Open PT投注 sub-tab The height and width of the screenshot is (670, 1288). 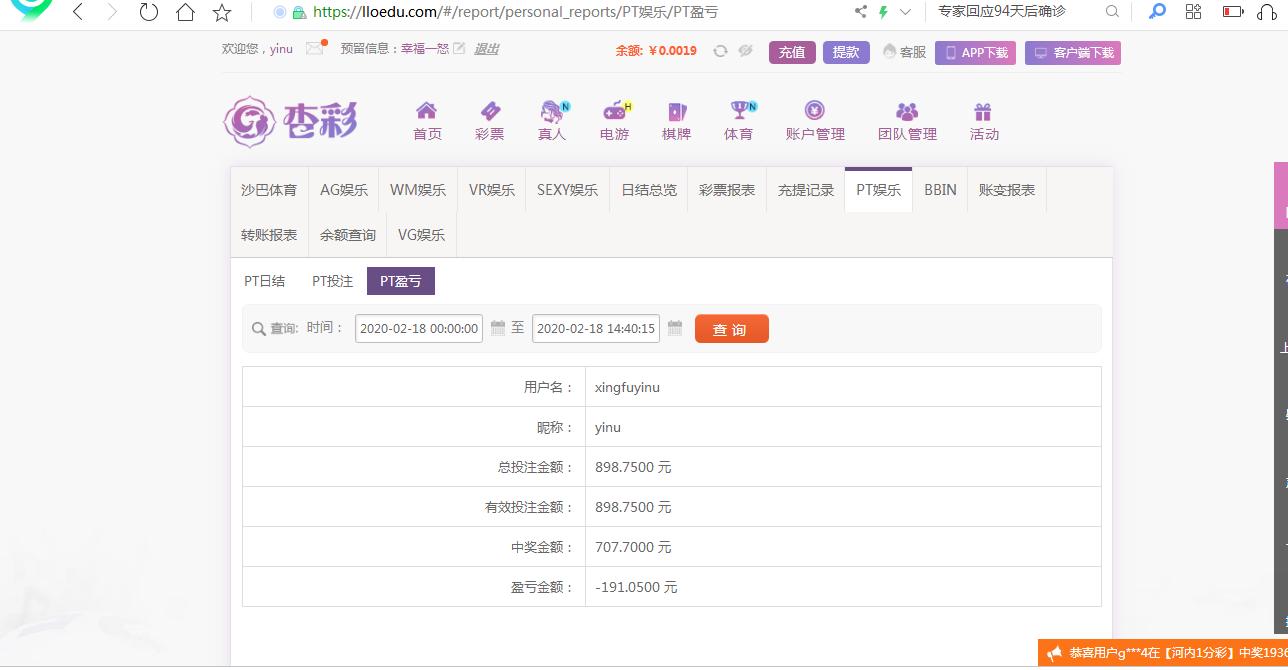[x=333, y=282]
